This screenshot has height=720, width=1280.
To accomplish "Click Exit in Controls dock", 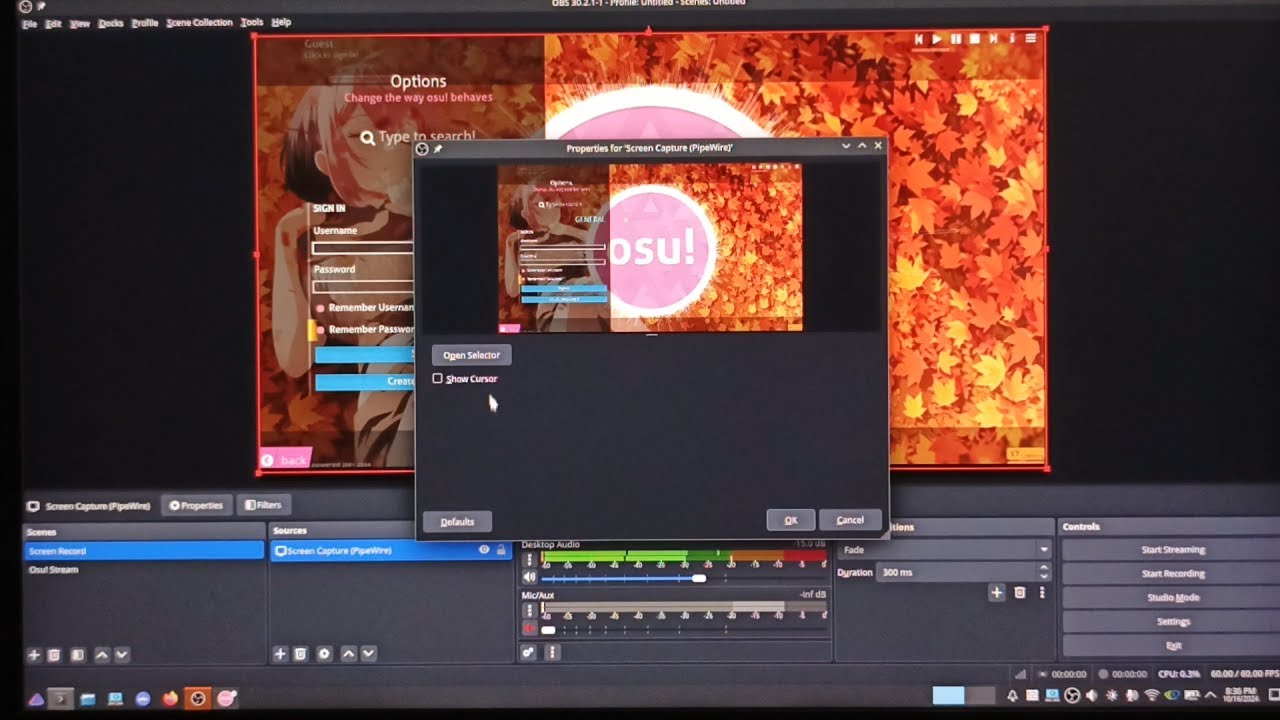I will click(x=1172, y=646).
